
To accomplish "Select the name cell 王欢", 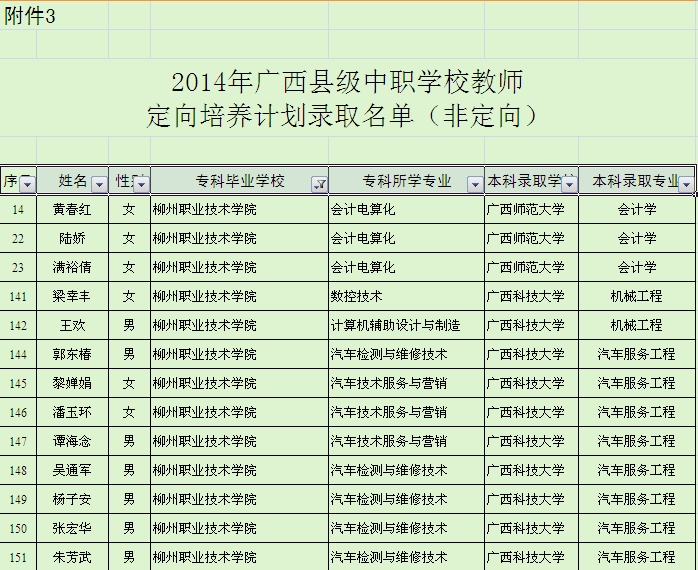I will (72, 325).
